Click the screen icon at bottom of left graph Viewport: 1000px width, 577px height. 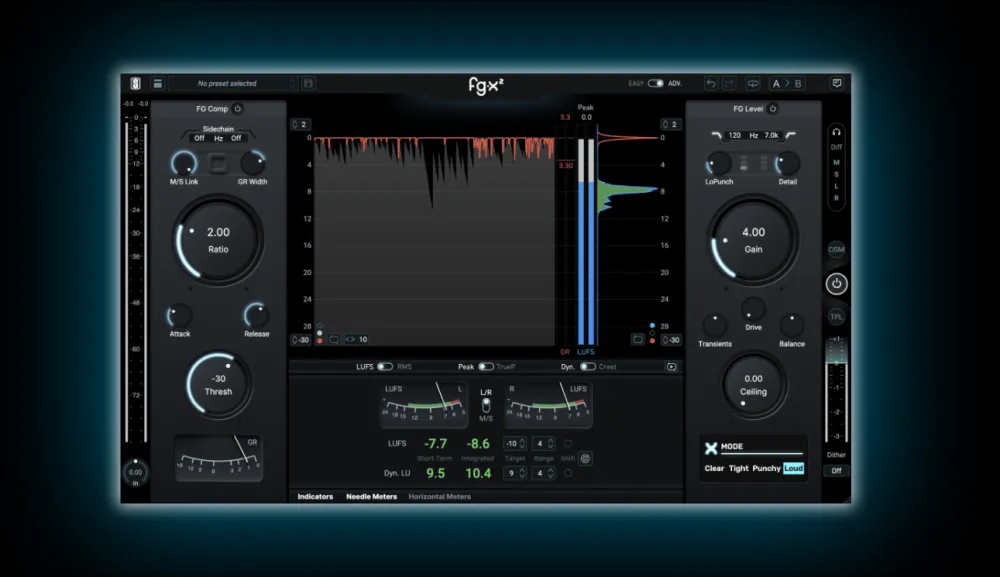(334, 340)
